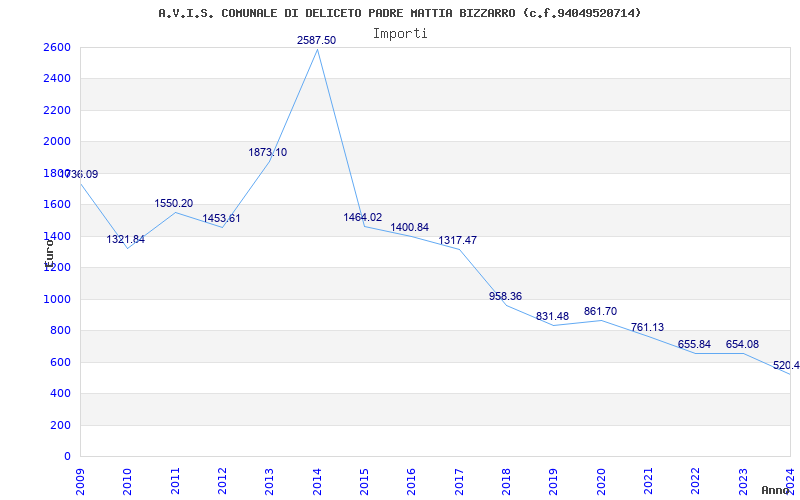
Task: Select the 761.13 data label
Action: [647, 328]
